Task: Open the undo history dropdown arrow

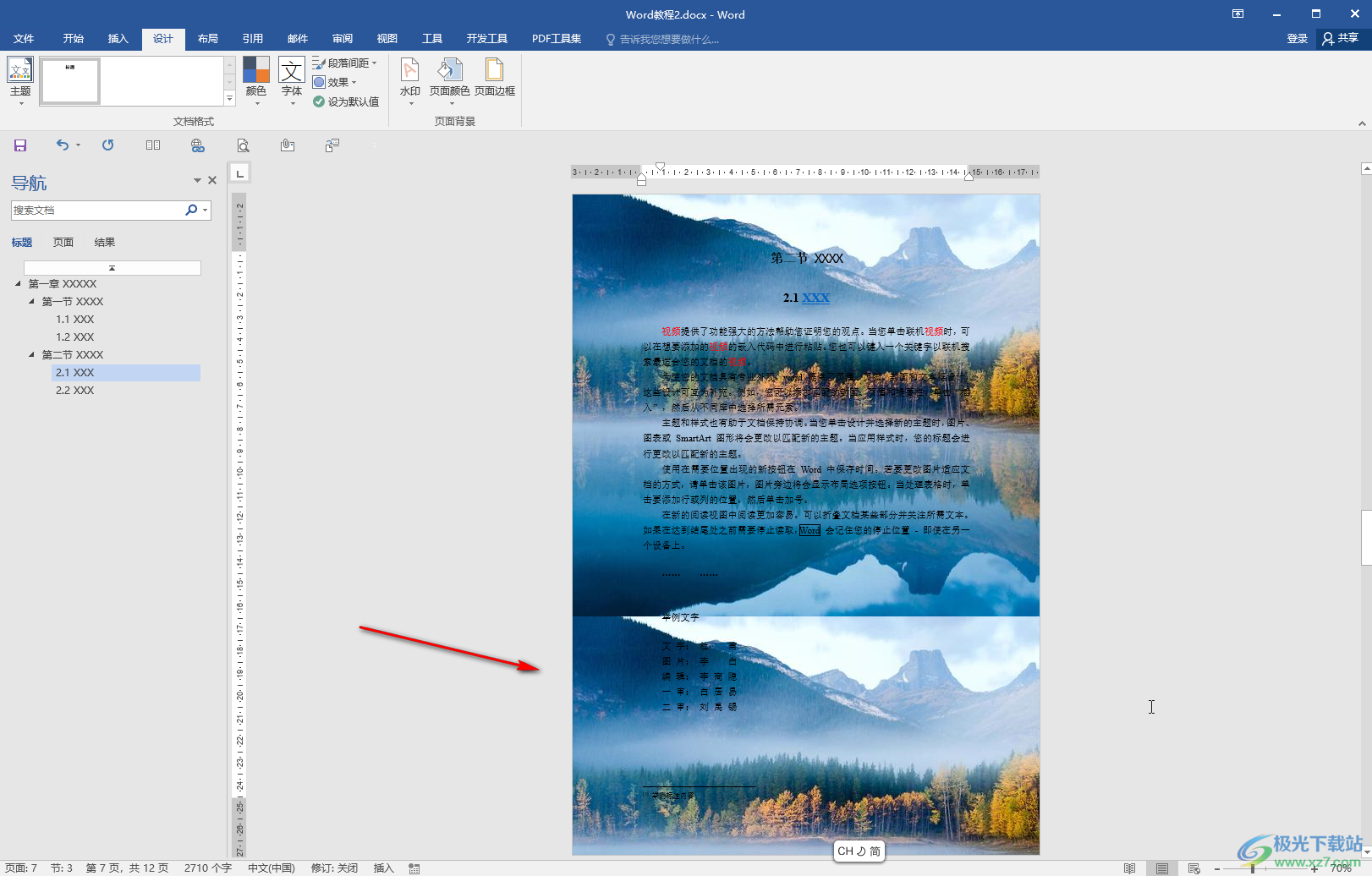Action: pyautogui.click(x=78, y=145)
